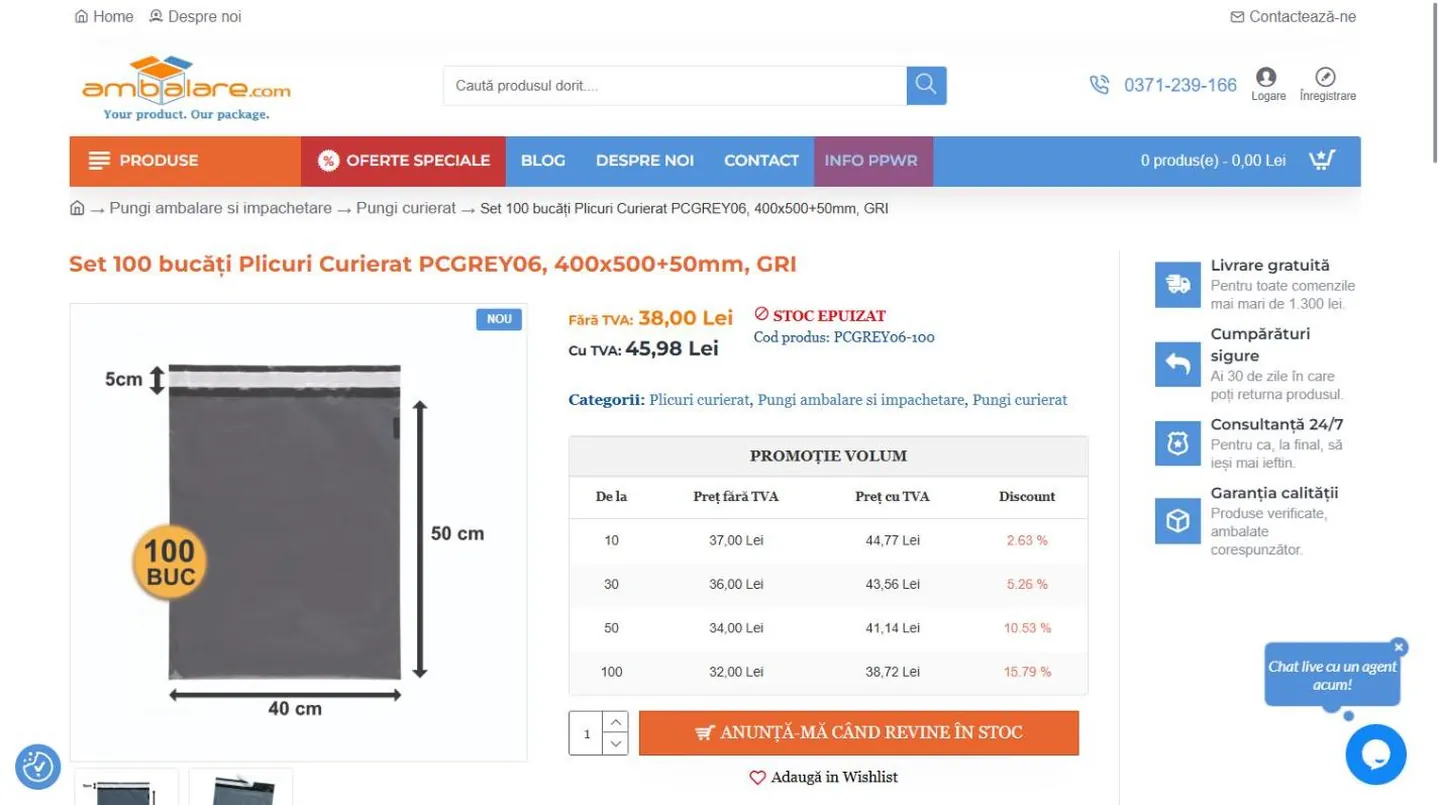Click the search input field
1440x805 pixels.
pos(675,85)
